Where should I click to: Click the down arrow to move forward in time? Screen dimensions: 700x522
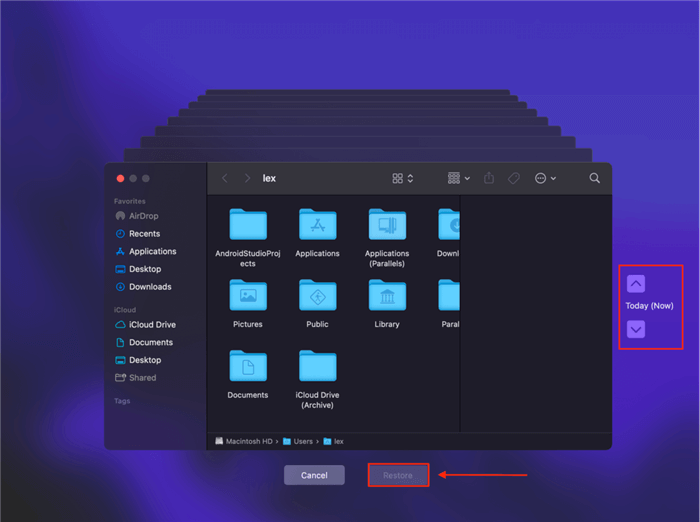(636, 328)
